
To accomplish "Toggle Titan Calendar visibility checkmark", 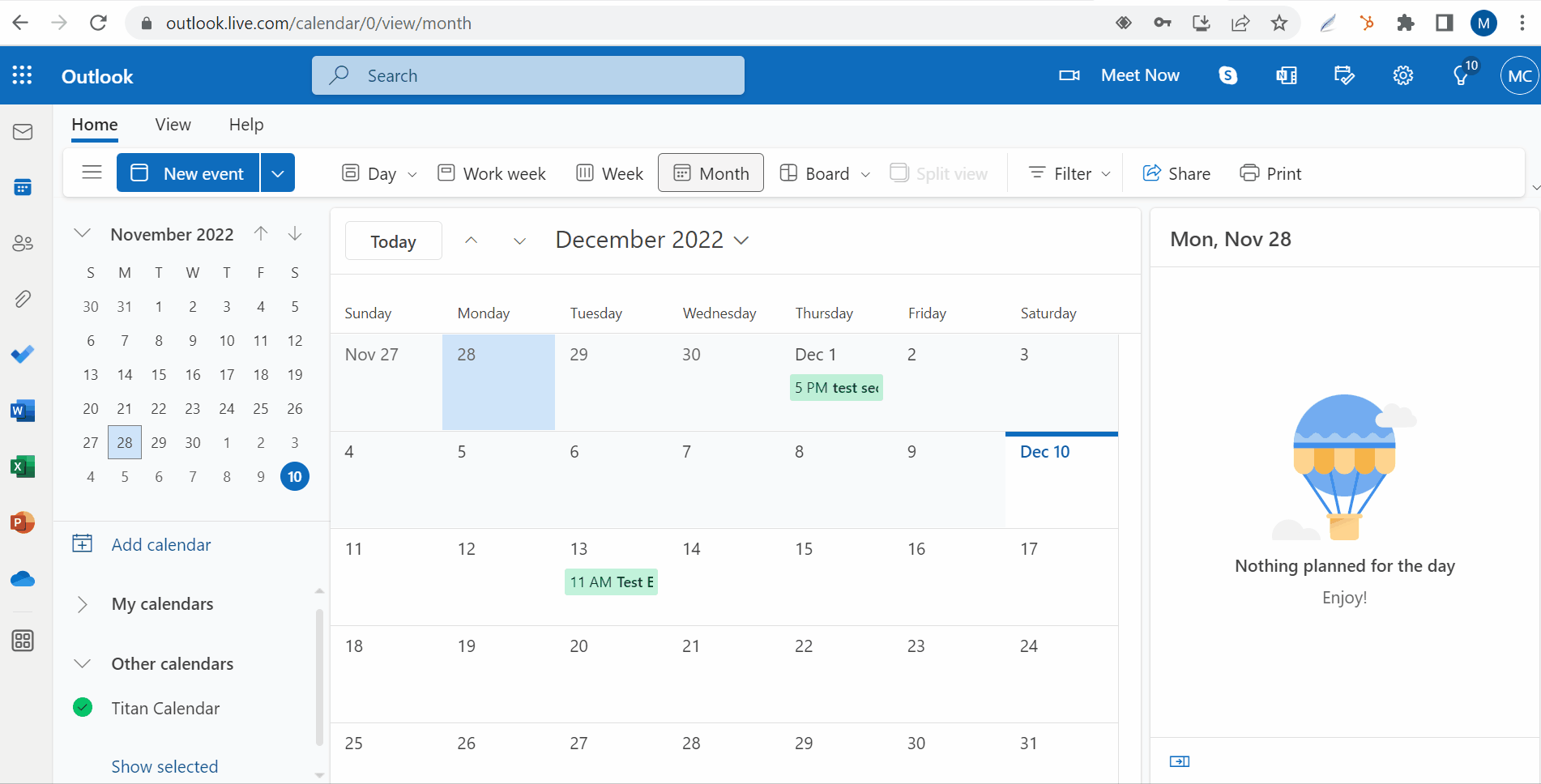I will pyautogui.click(x=83, y=708).
